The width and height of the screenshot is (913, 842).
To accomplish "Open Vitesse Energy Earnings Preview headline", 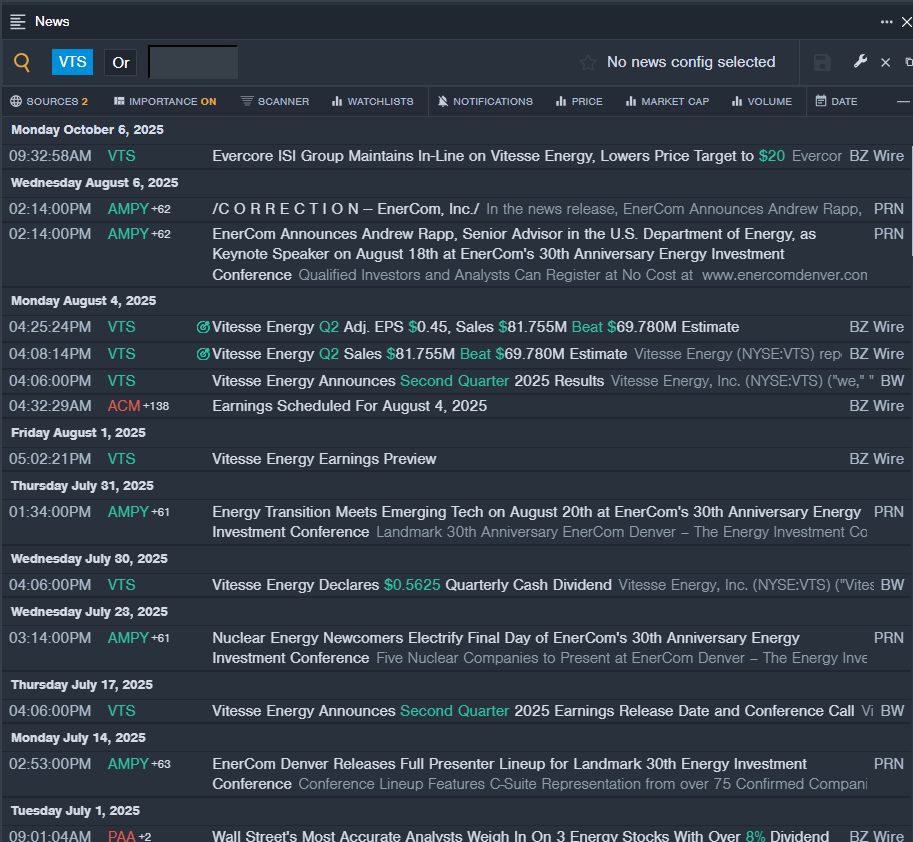I will pyautogui.click(x=324, y=459).
